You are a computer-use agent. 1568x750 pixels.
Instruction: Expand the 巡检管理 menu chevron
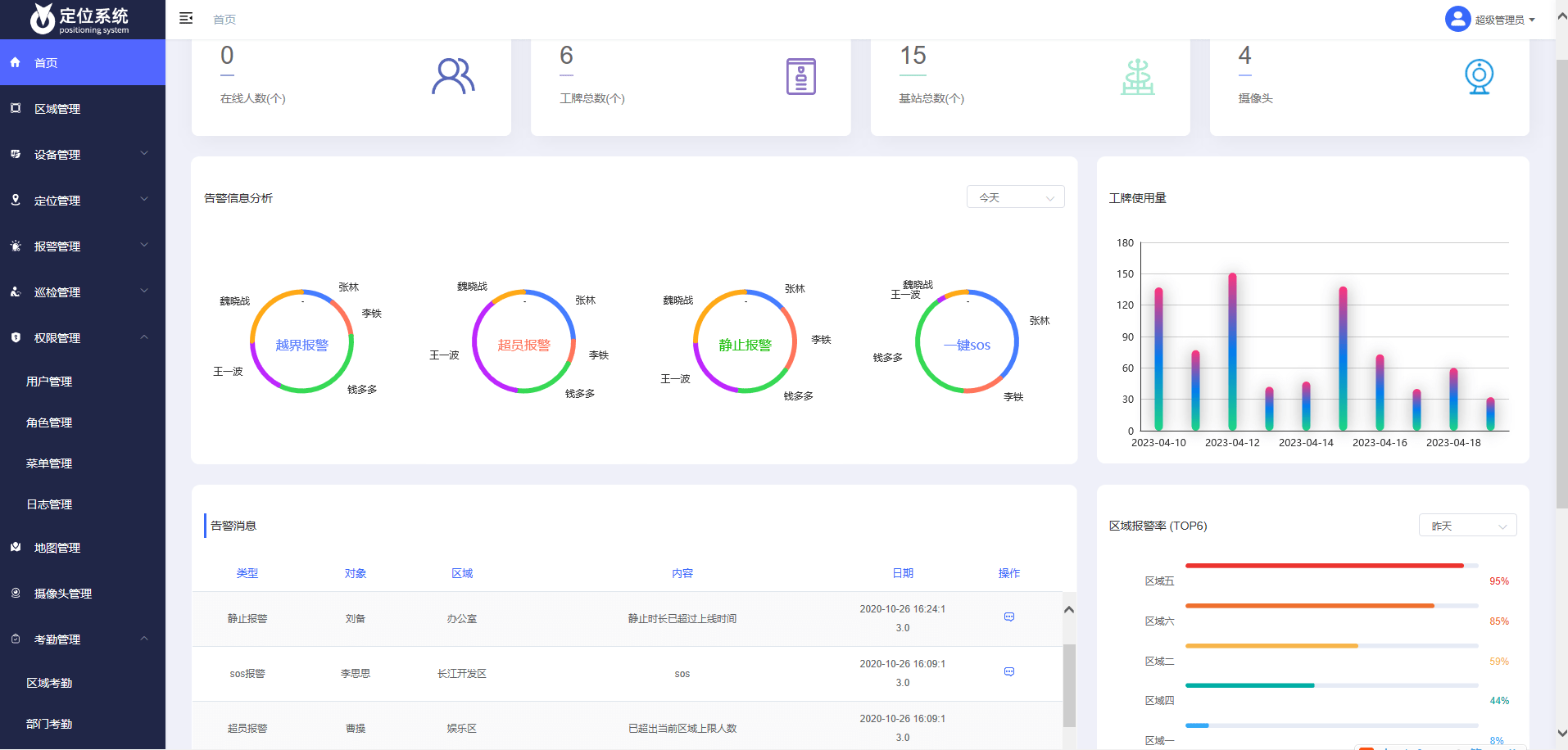pos(144,291)
